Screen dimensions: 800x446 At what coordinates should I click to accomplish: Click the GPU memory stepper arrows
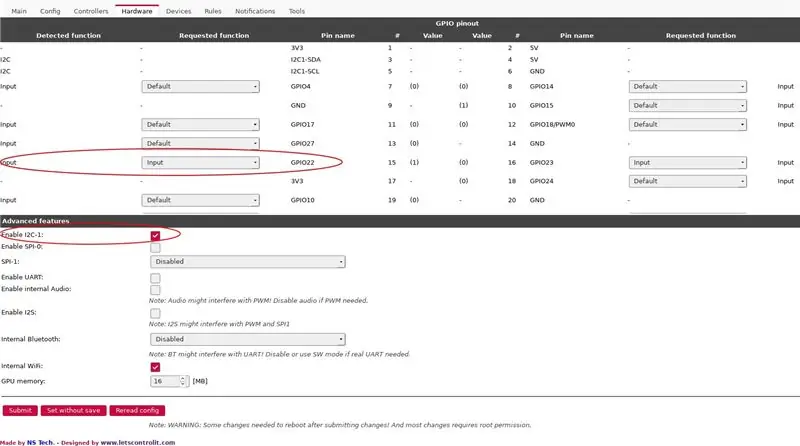point(183,381)
